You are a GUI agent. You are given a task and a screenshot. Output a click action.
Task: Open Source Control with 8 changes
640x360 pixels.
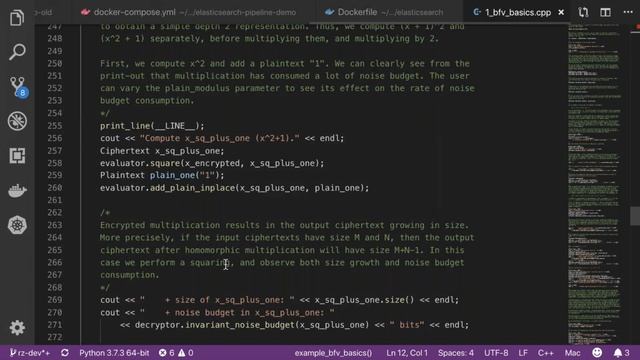point(18,87)
